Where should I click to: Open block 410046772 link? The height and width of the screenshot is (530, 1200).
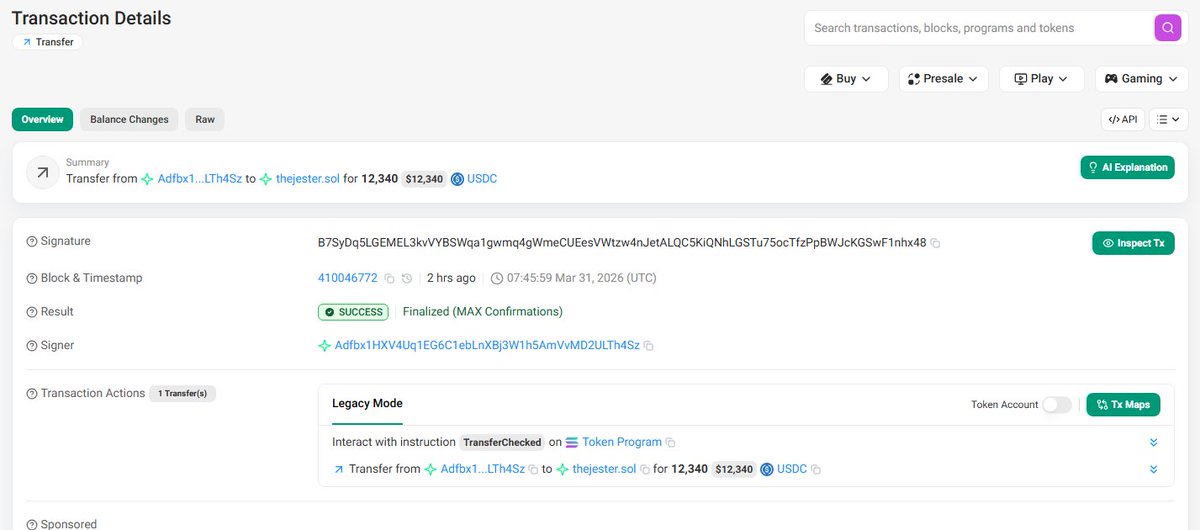[x=347, y=278]
